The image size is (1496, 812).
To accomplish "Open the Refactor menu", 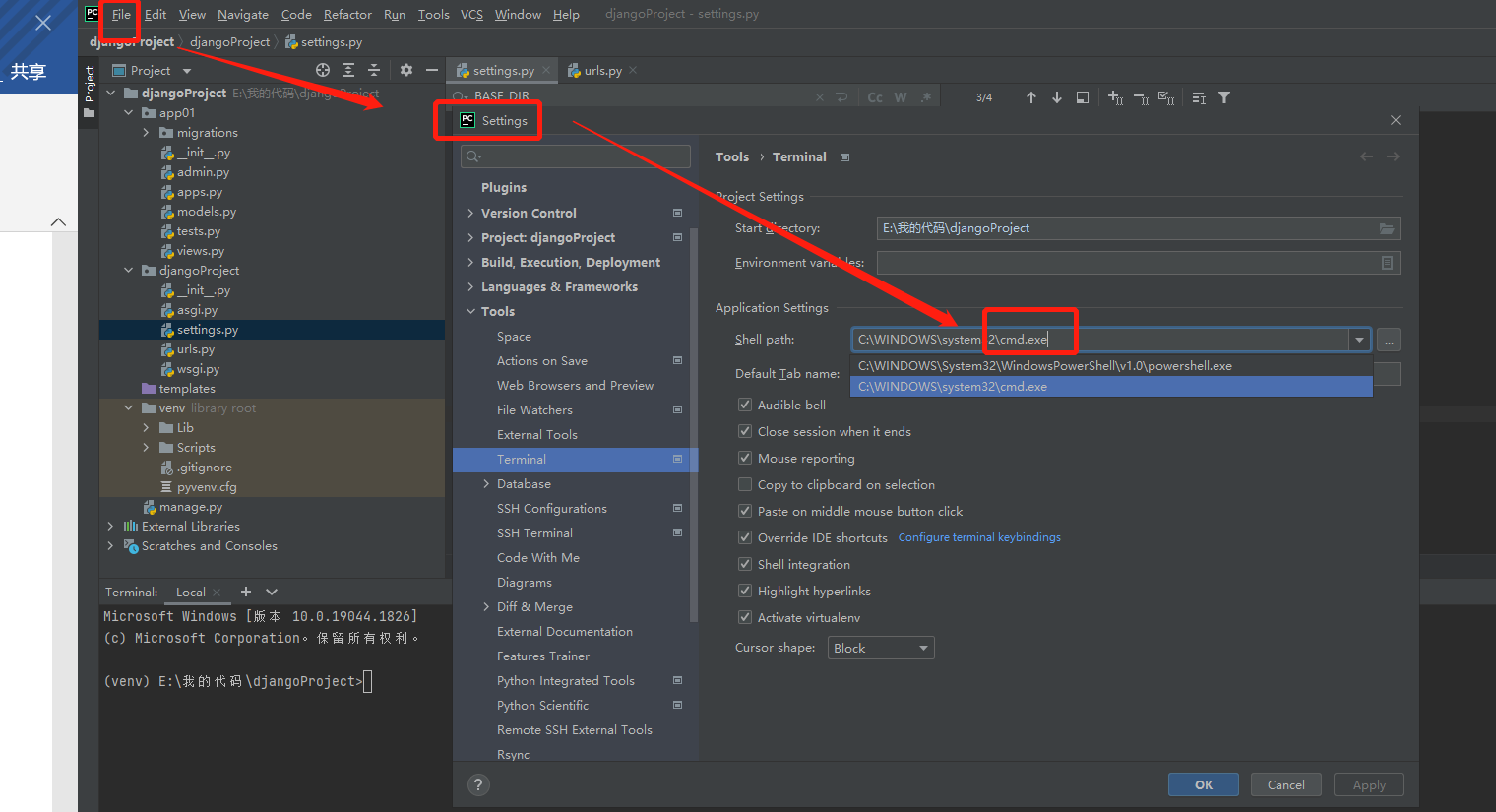I will pyautogui.click(x=347, y=14).
